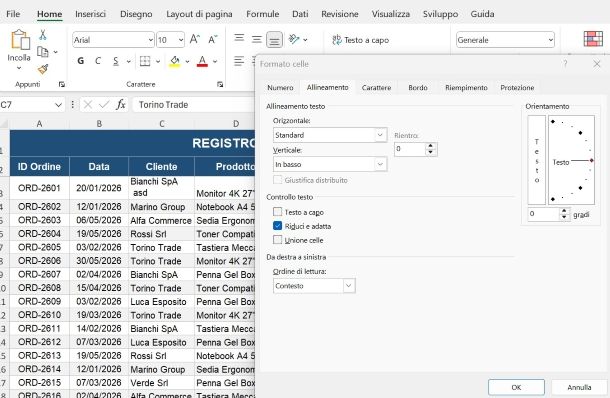Click the text orientation icon

coord(294,39)
